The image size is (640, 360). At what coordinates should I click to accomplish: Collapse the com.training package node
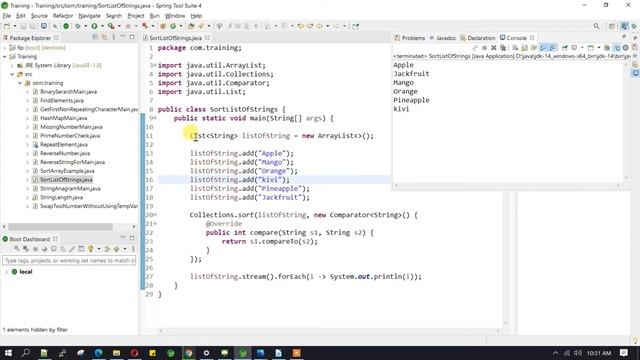20,83
